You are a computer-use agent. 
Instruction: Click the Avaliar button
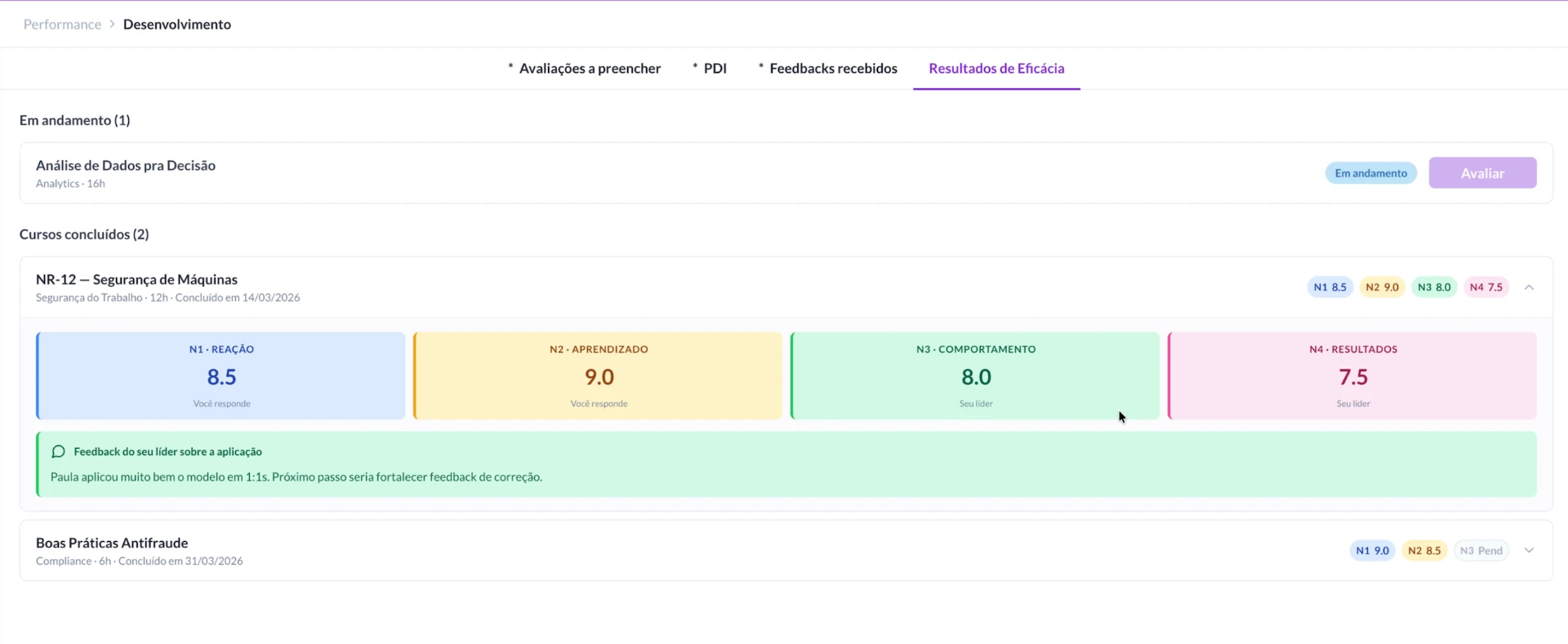coord(1482,172)
